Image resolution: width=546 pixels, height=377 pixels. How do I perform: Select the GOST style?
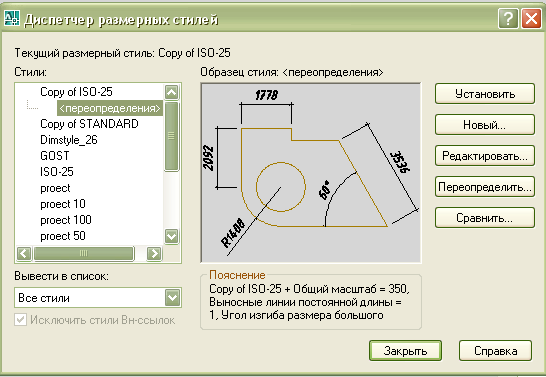pos(55,156)
